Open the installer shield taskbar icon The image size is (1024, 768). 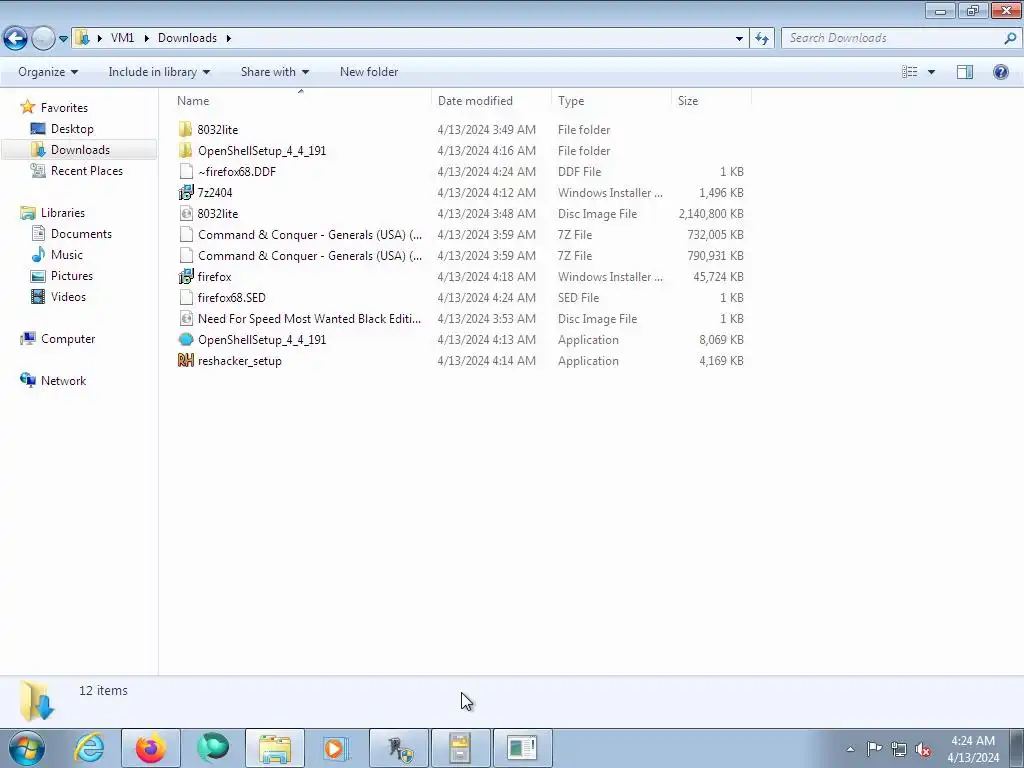point(399,748)
